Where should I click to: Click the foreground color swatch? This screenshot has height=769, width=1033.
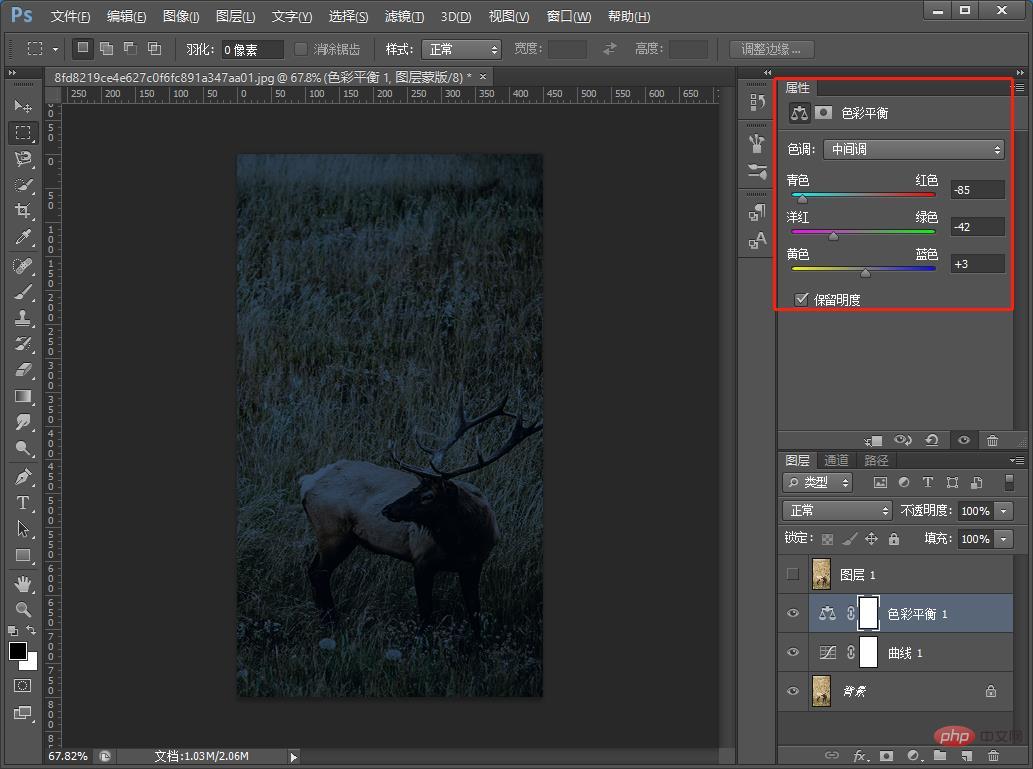18,650
